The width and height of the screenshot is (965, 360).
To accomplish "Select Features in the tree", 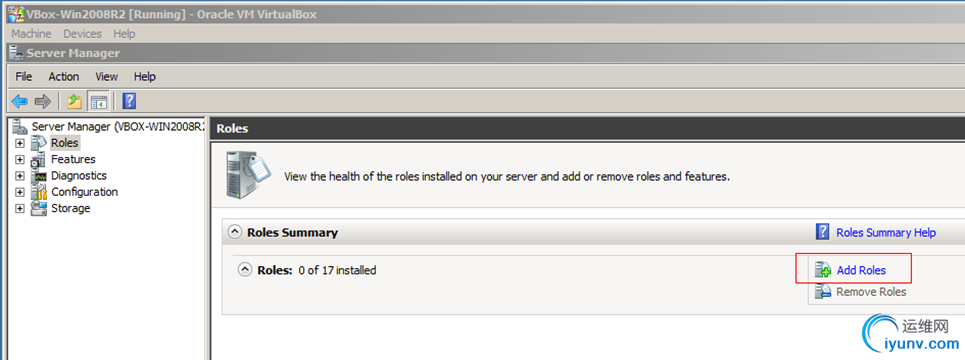I will [x=73, y=159].
